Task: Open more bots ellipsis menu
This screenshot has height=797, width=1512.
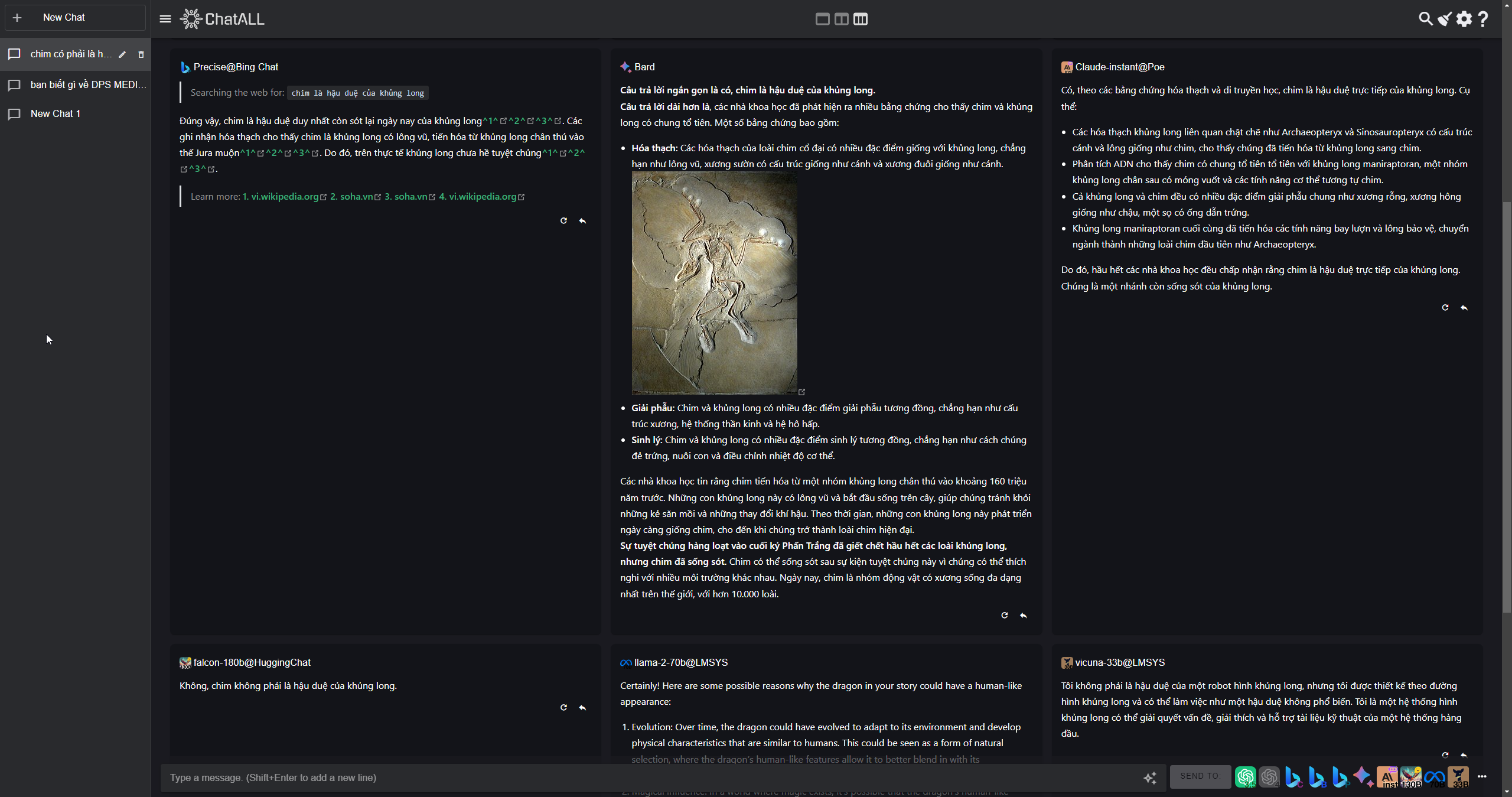Action: [x=1482, y=776]
